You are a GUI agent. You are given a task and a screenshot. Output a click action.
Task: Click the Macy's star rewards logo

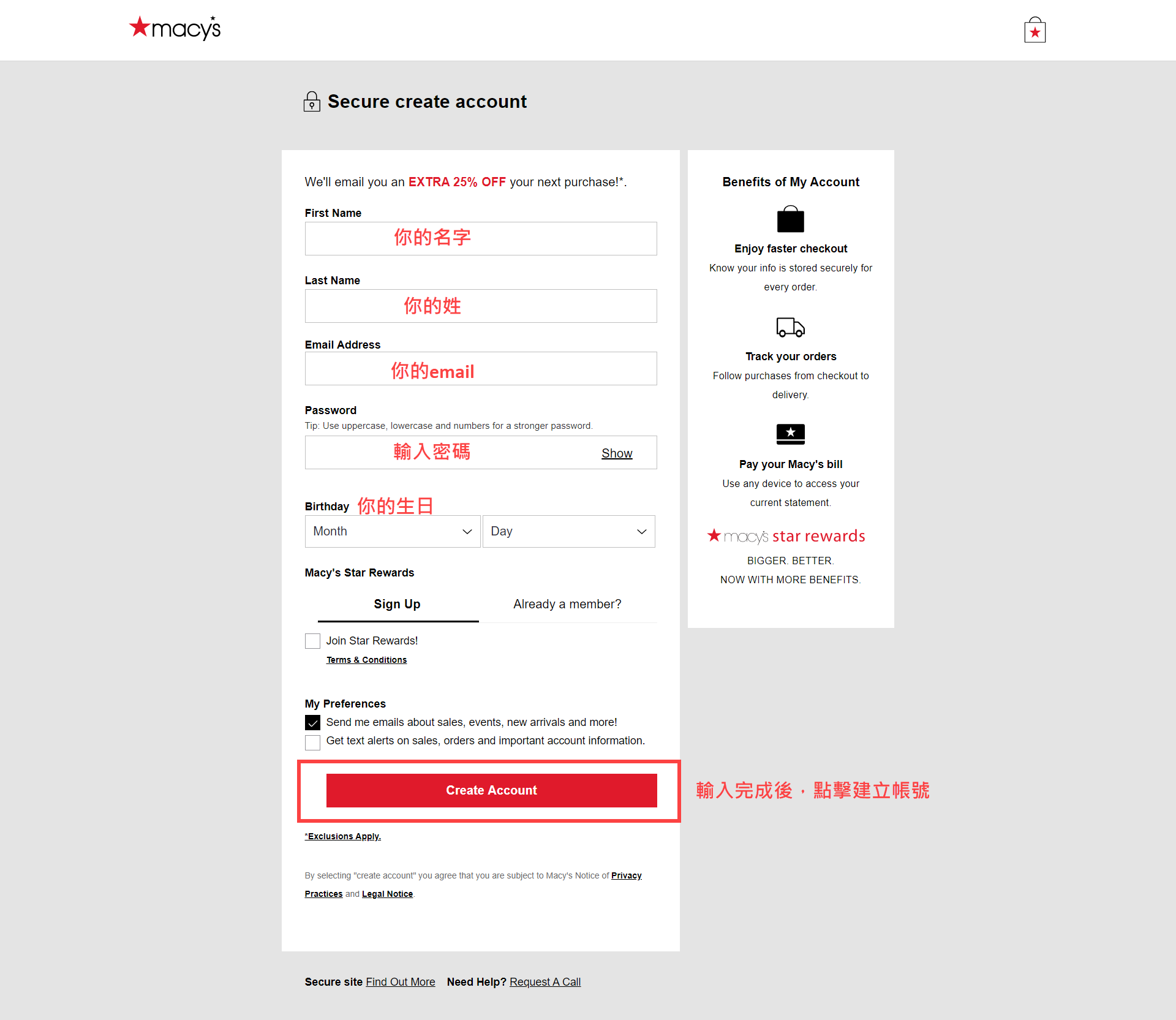786,536
